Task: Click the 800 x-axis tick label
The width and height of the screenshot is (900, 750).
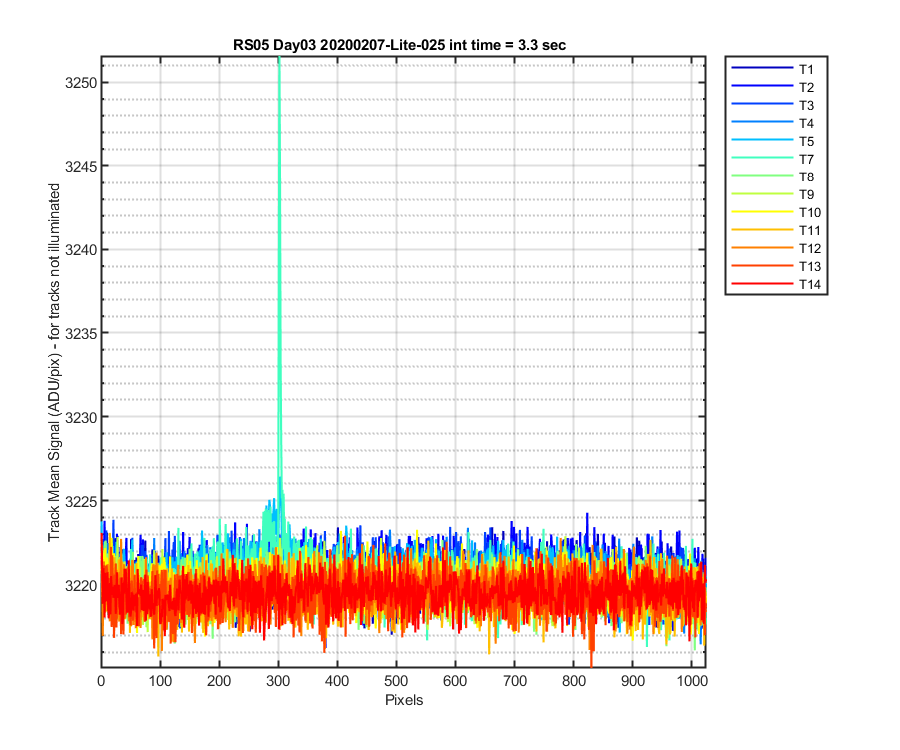Action: [x=574, y=681]
